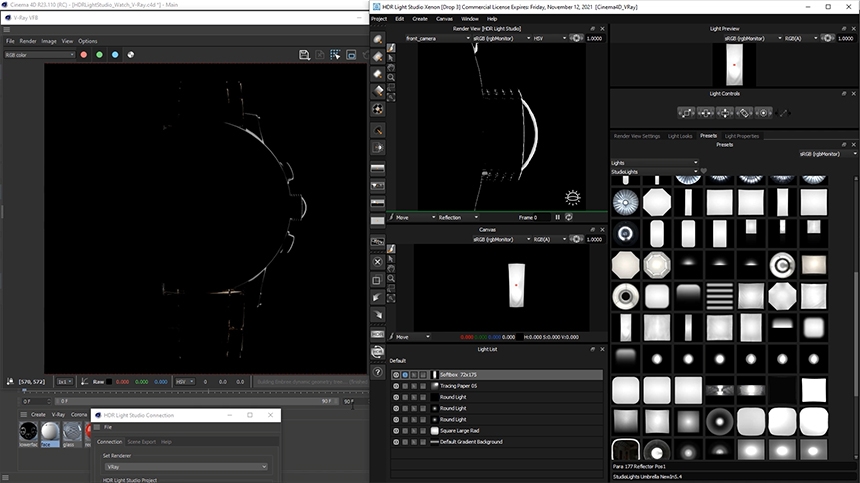
Task: Click first Light Controls icon
Action: (686, 113)
